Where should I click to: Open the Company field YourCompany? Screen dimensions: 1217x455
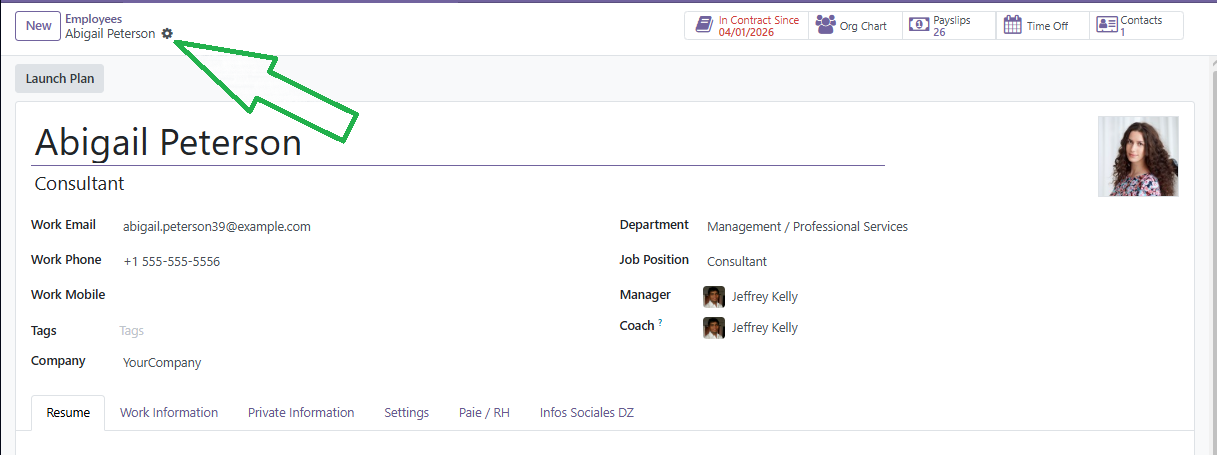coord(162,363)
